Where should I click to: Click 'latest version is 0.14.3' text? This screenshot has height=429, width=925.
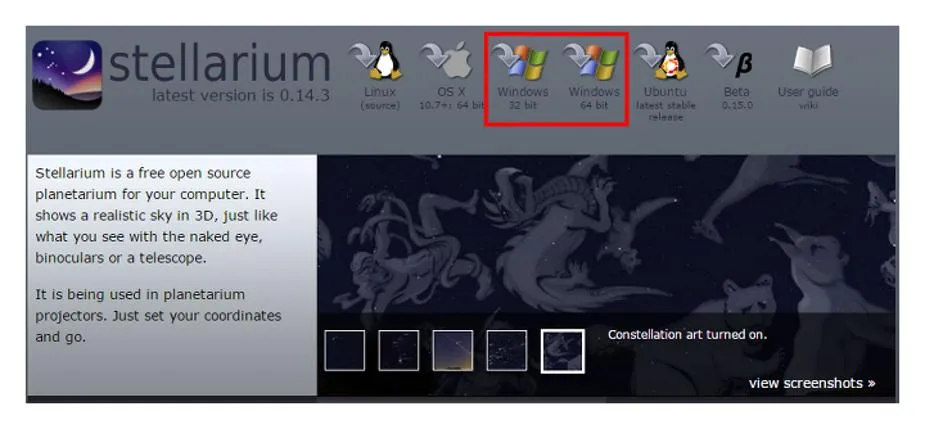pos(241,95)
